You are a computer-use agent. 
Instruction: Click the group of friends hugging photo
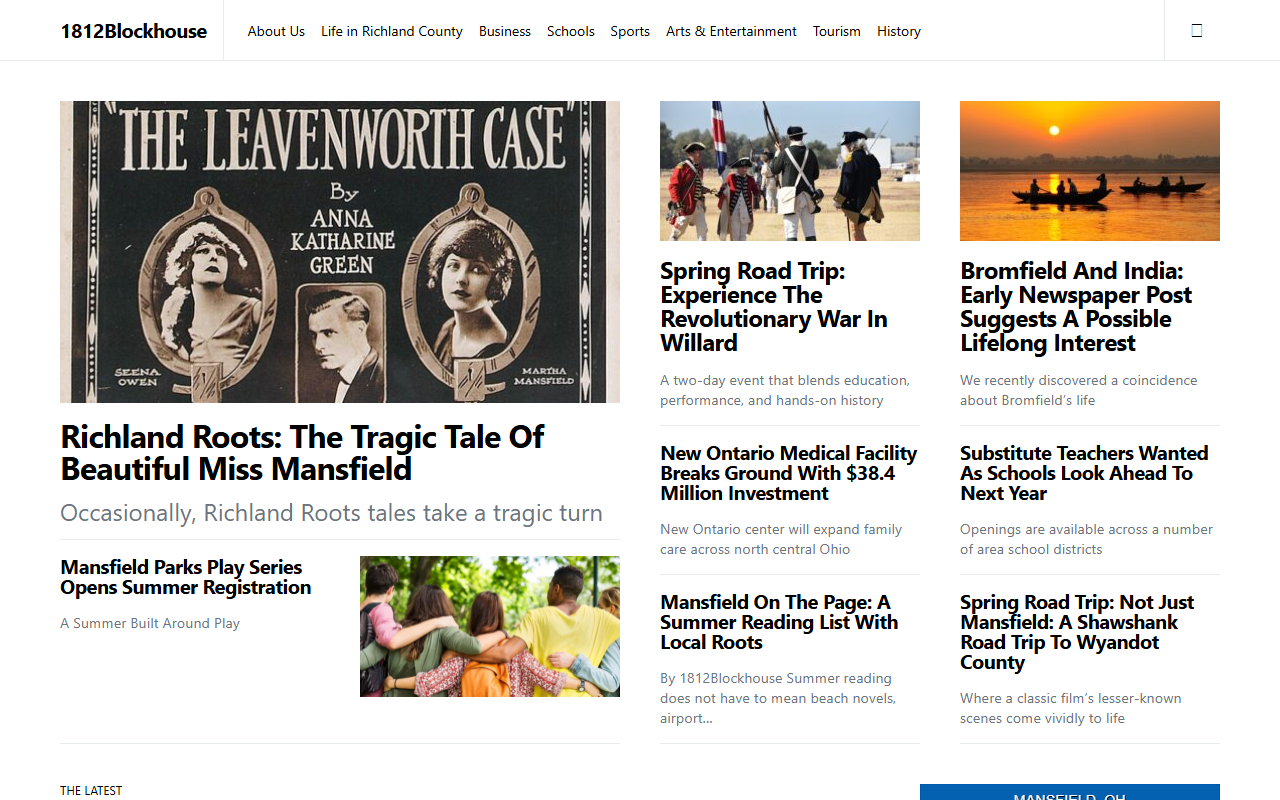point(490,627)
